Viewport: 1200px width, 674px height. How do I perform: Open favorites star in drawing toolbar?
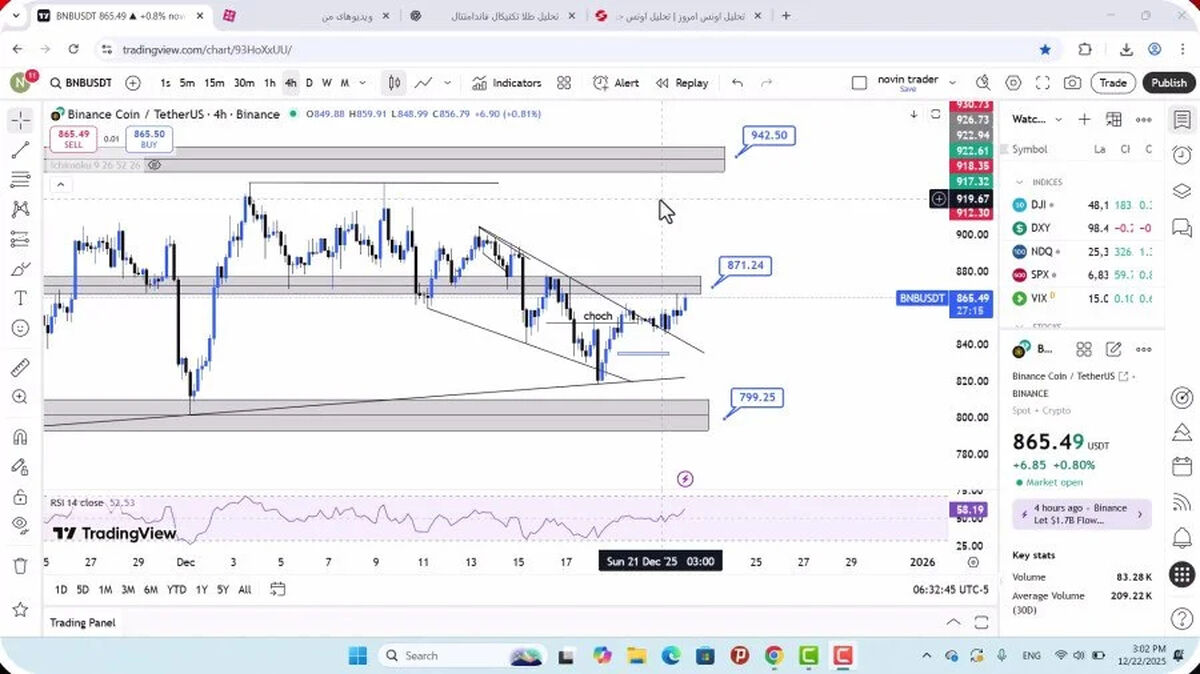click(x=20, y=609)
